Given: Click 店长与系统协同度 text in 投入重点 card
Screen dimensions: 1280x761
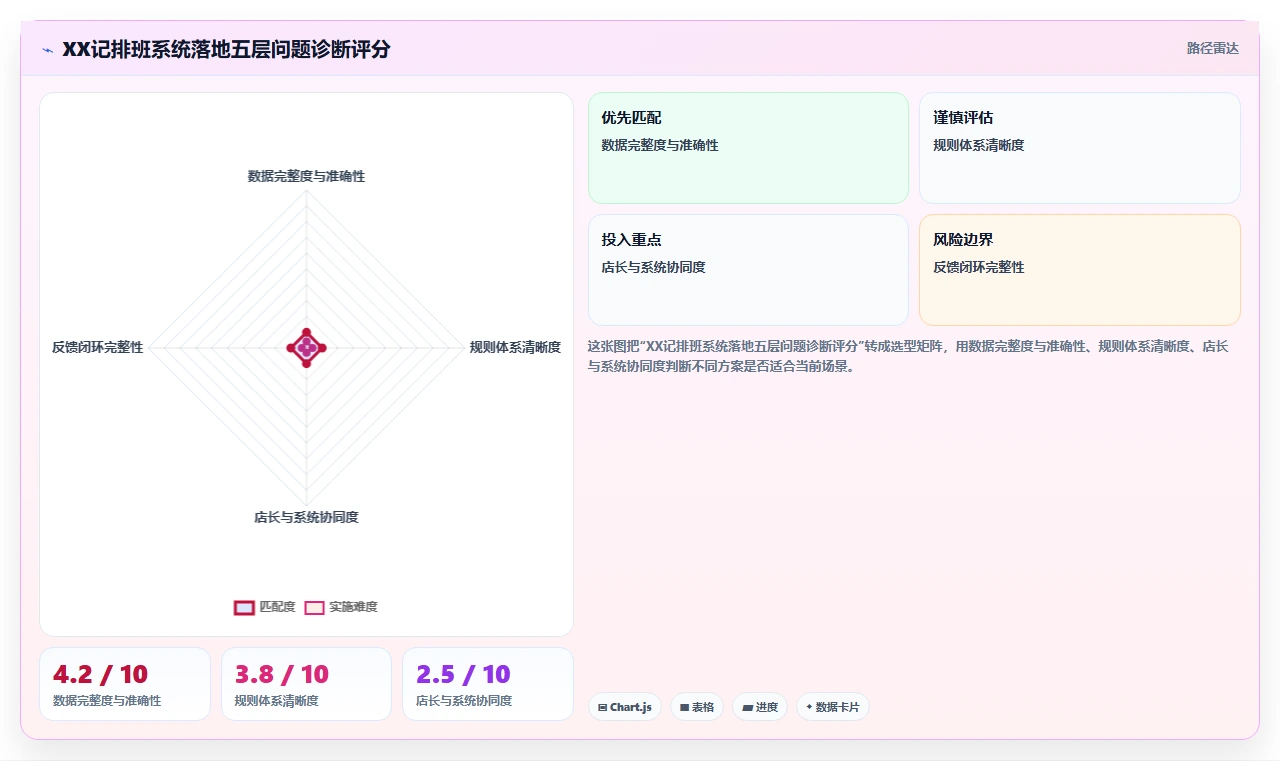Looking at the screenshot, I should tap(654, 267).
